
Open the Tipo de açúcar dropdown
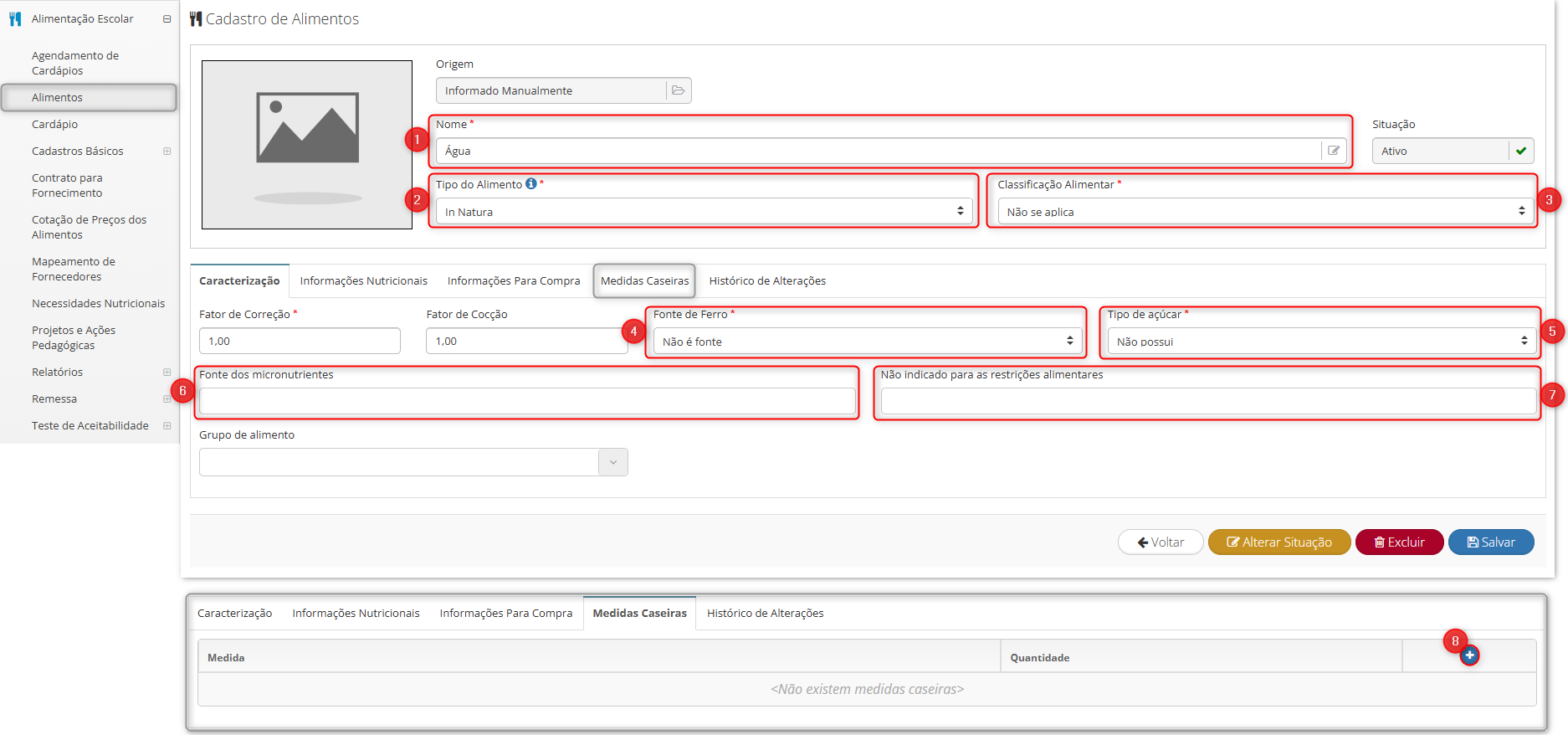tap(1321, 341)
